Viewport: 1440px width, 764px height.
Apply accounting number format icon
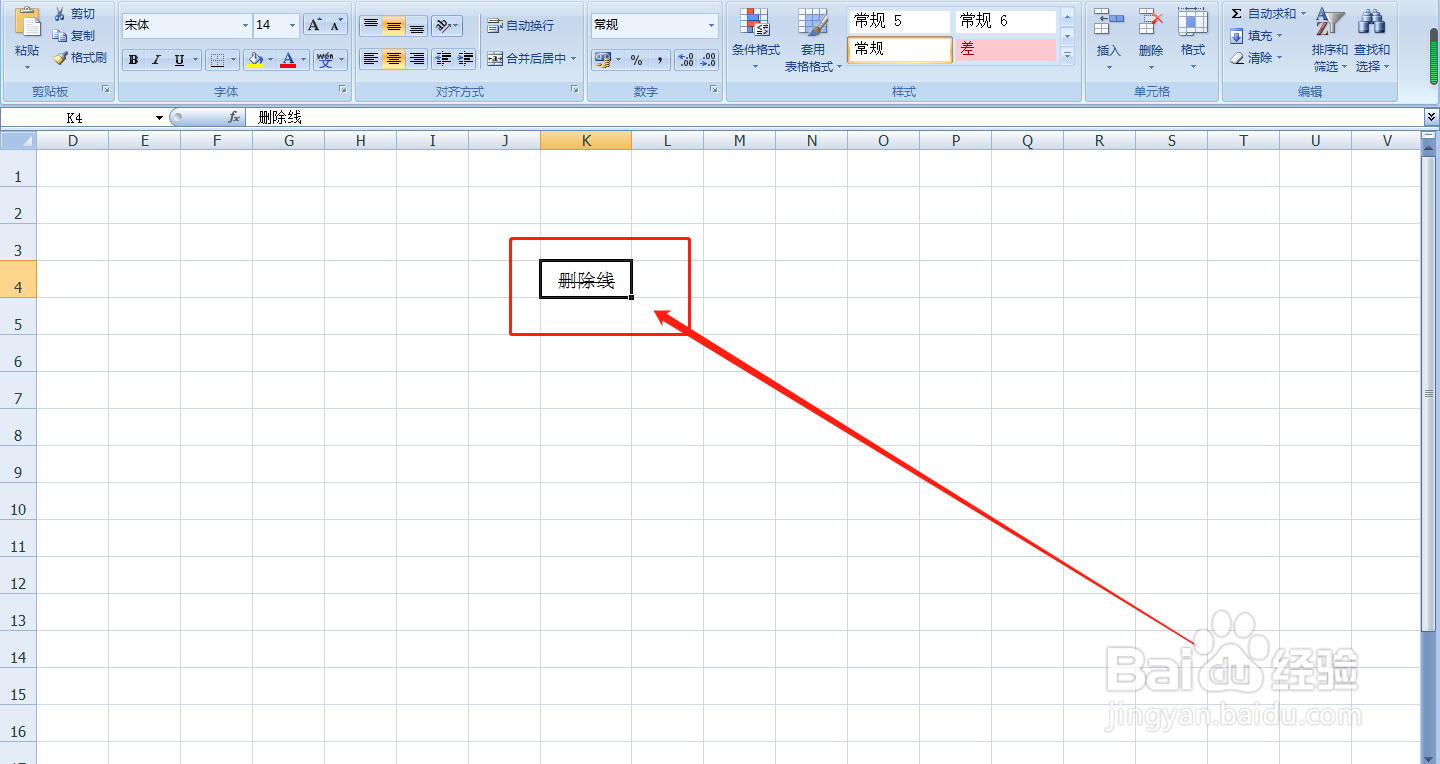(x=602, y=60)
